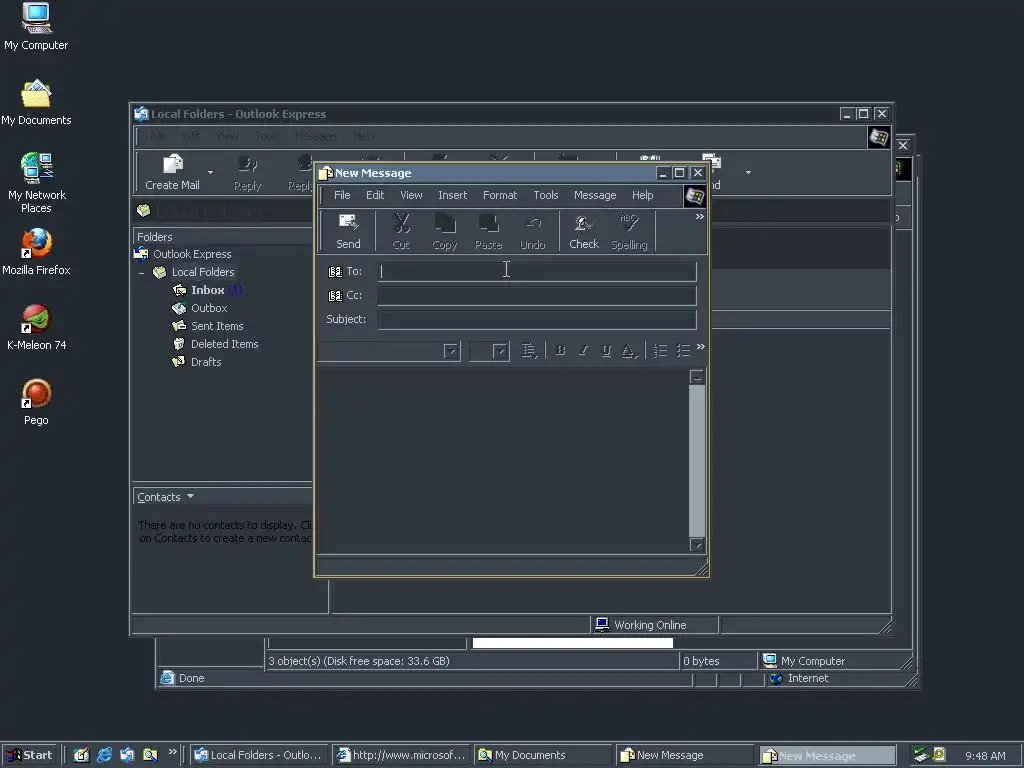
Task: Open My Computer desktop icon
Action: [36, 26]
